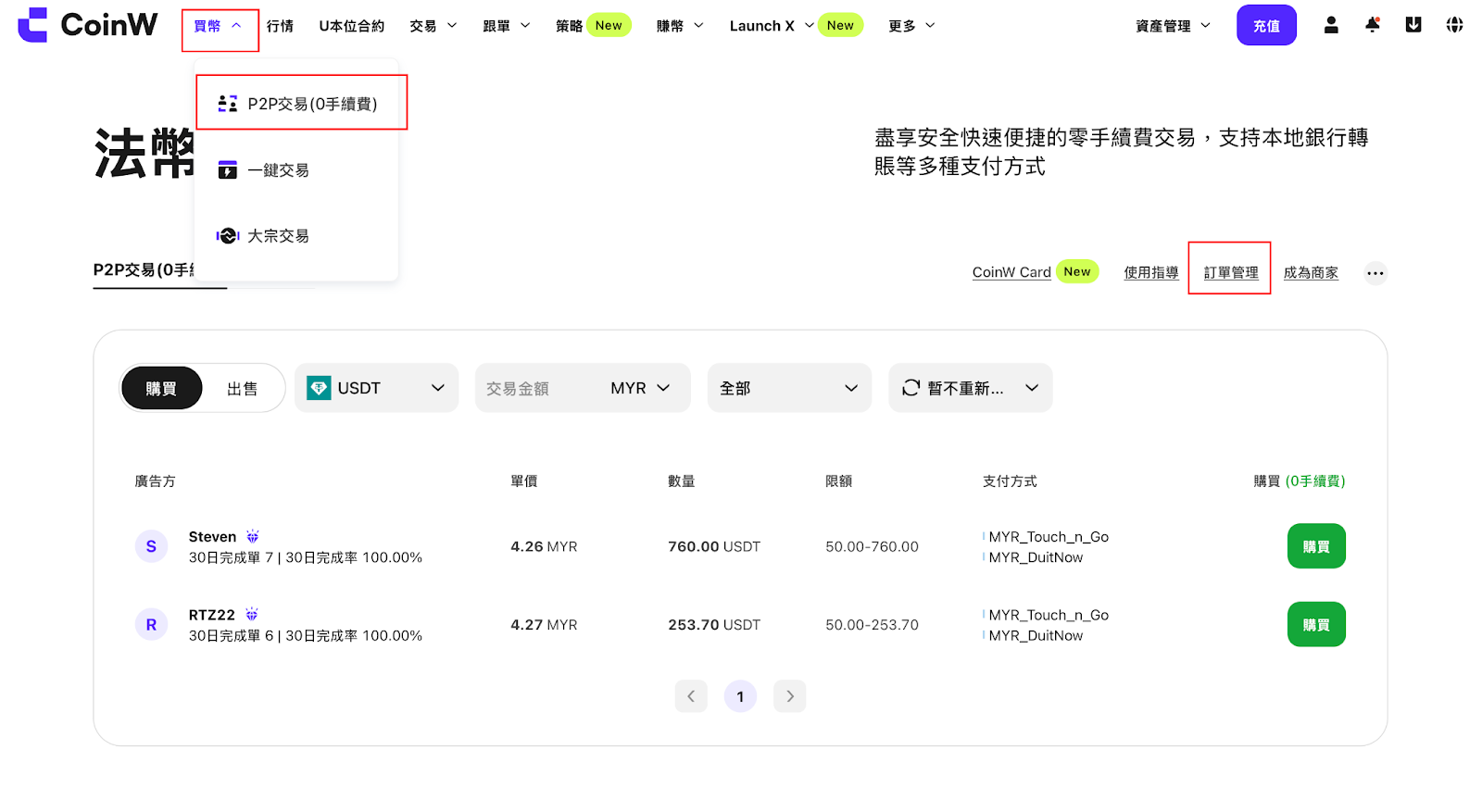The width and height of the screenshot is (1482, 812).
Task: Click the RTZ22 advertiser name
Action: pyautogui.click(x=212, y=615)
